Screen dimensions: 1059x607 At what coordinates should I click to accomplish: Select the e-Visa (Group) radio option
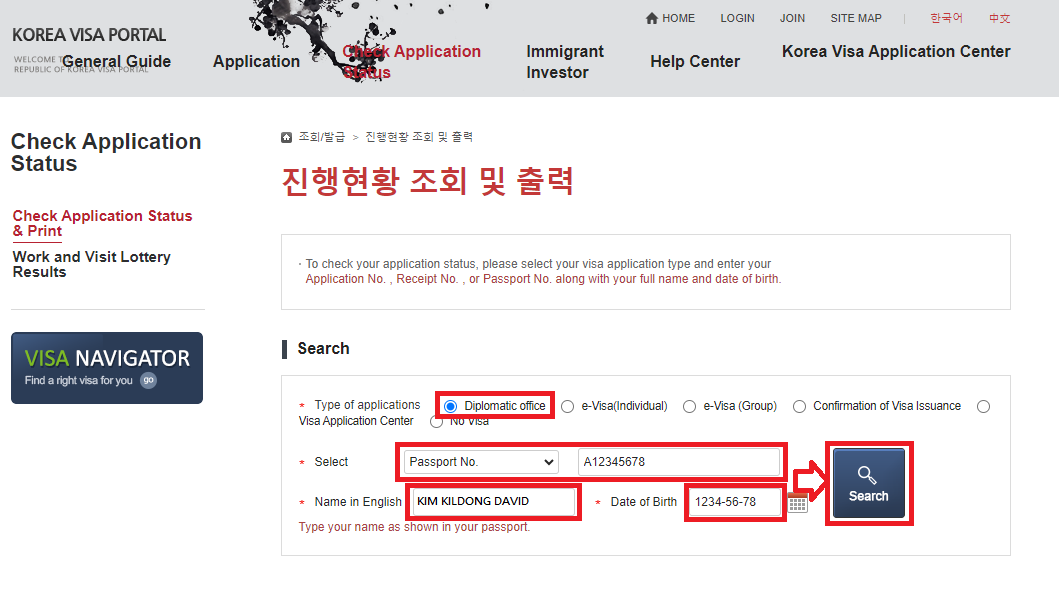689,406
